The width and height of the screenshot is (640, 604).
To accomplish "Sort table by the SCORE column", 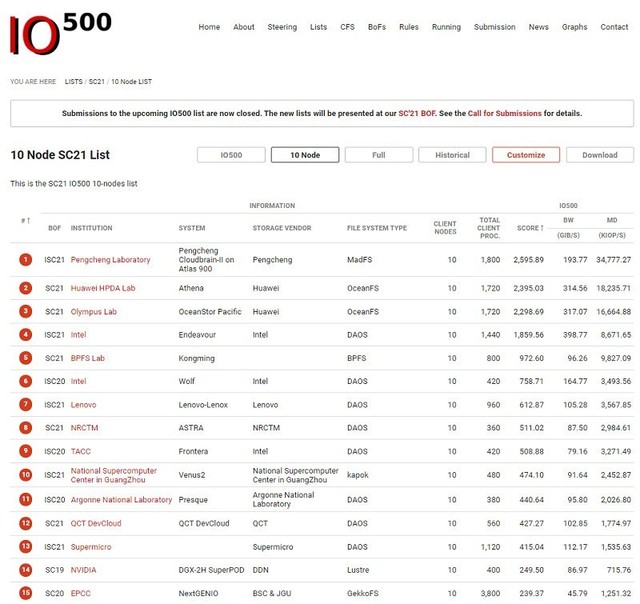I will [530, 228].
